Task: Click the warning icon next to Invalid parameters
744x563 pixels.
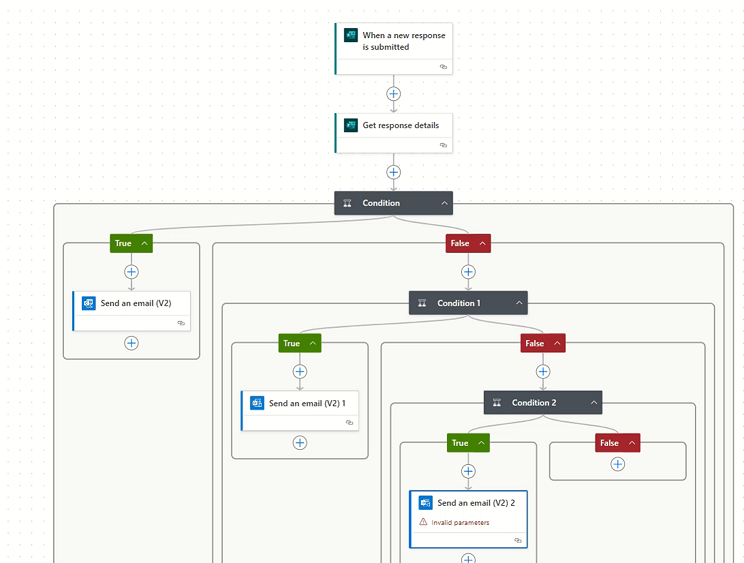Action: [x=423, y=522]
